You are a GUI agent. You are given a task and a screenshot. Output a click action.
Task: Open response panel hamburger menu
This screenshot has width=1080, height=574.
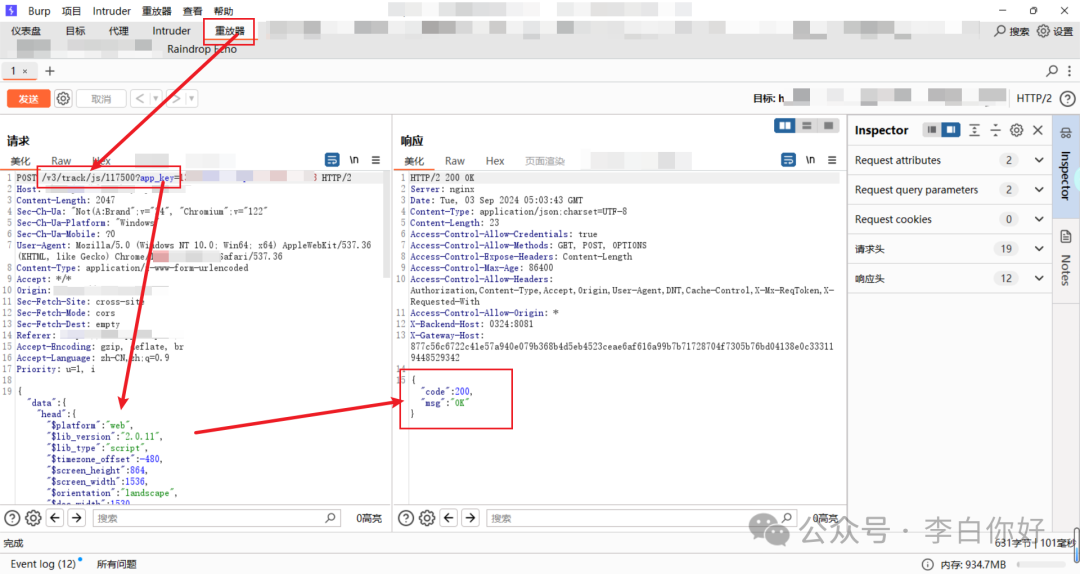832,160
